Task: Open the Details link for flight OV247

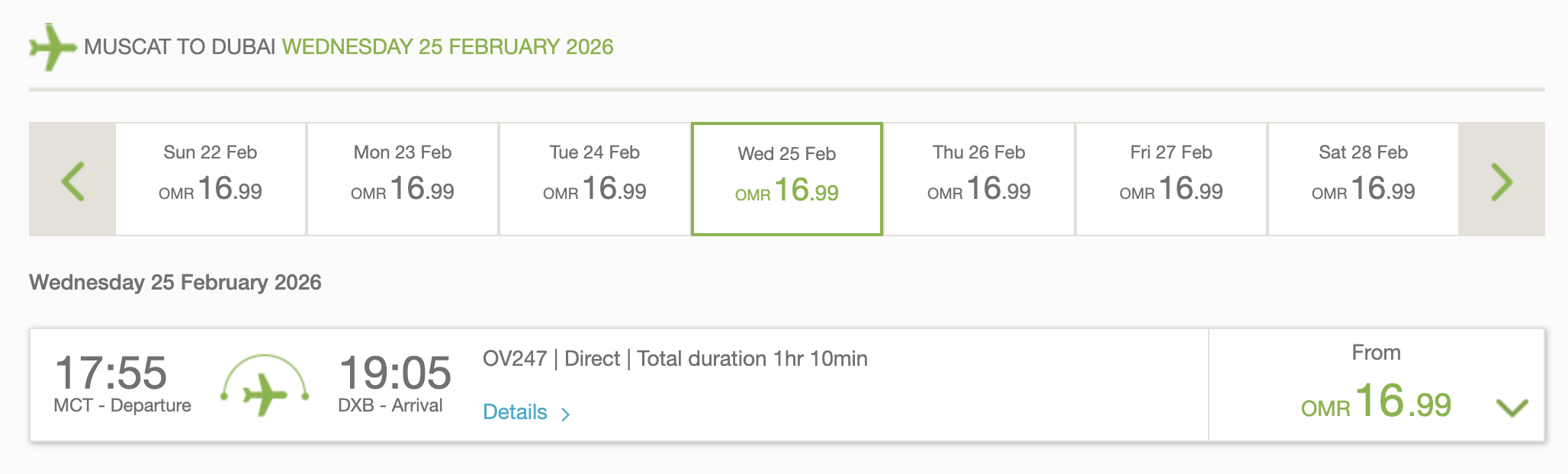Action: click(x=516, y=412)
